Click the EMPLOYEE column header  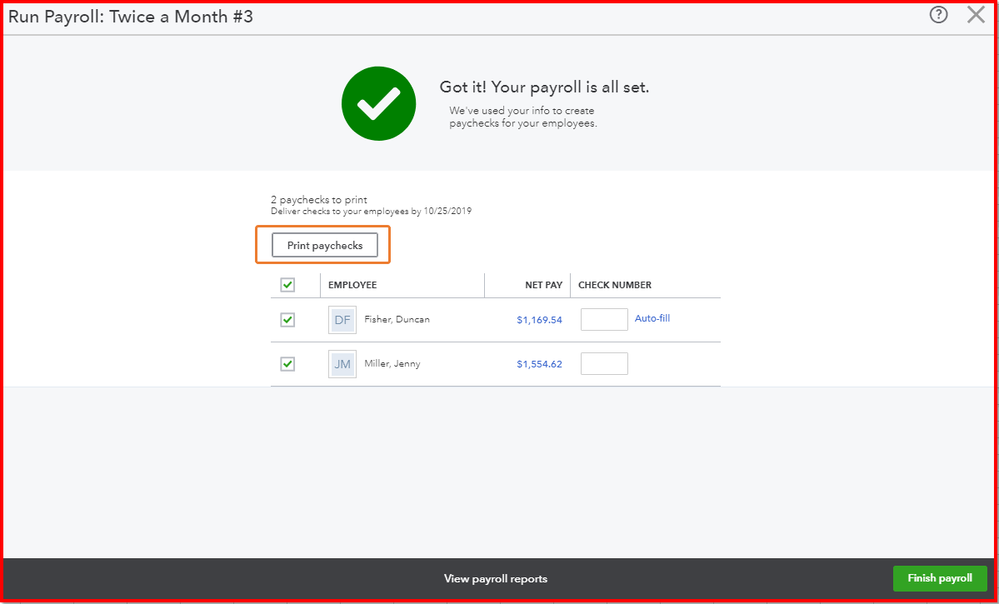352,285
